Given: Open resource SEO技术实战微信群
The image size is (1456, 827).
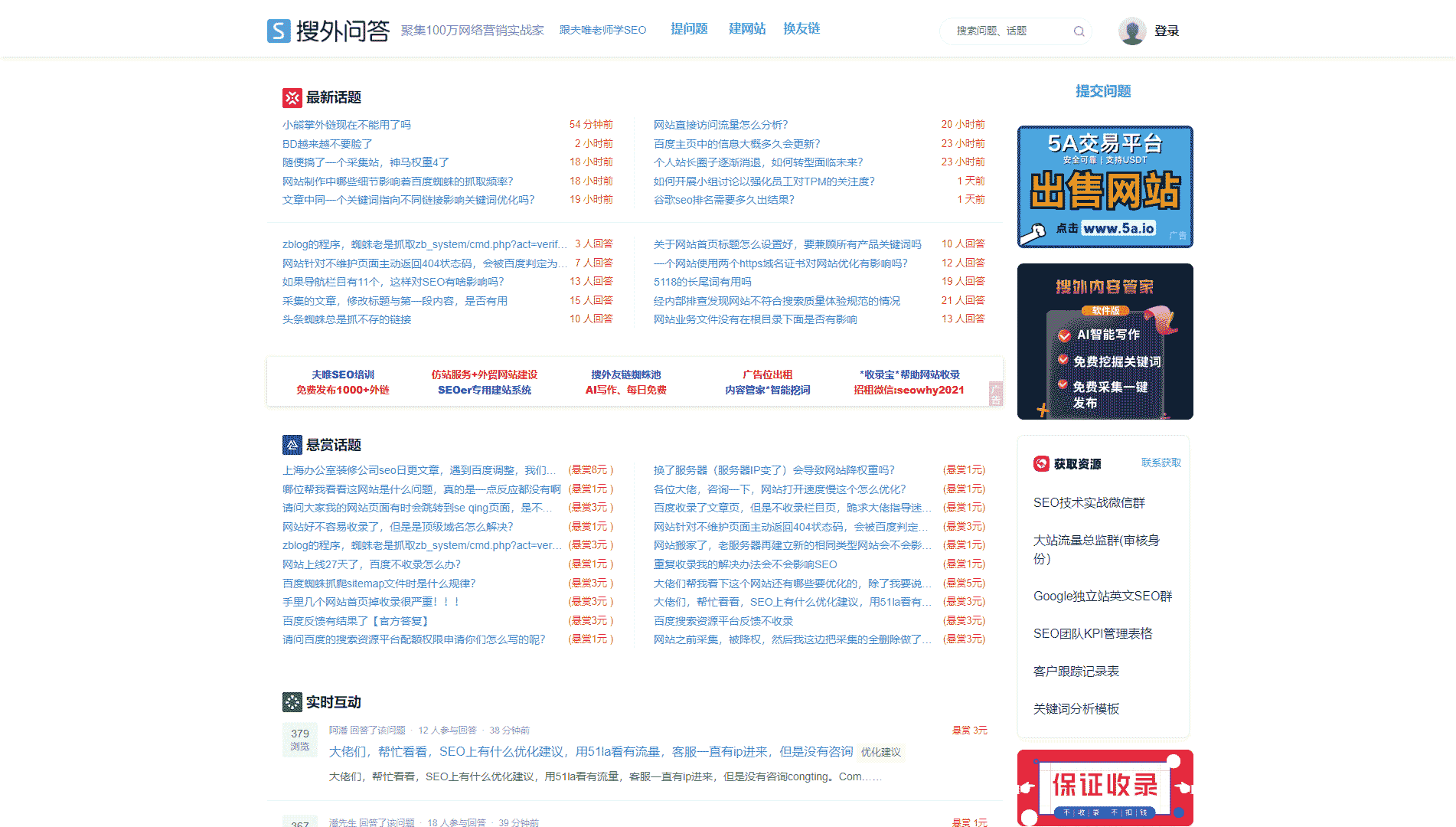Looking at the screenshot, I should 1089,502.
